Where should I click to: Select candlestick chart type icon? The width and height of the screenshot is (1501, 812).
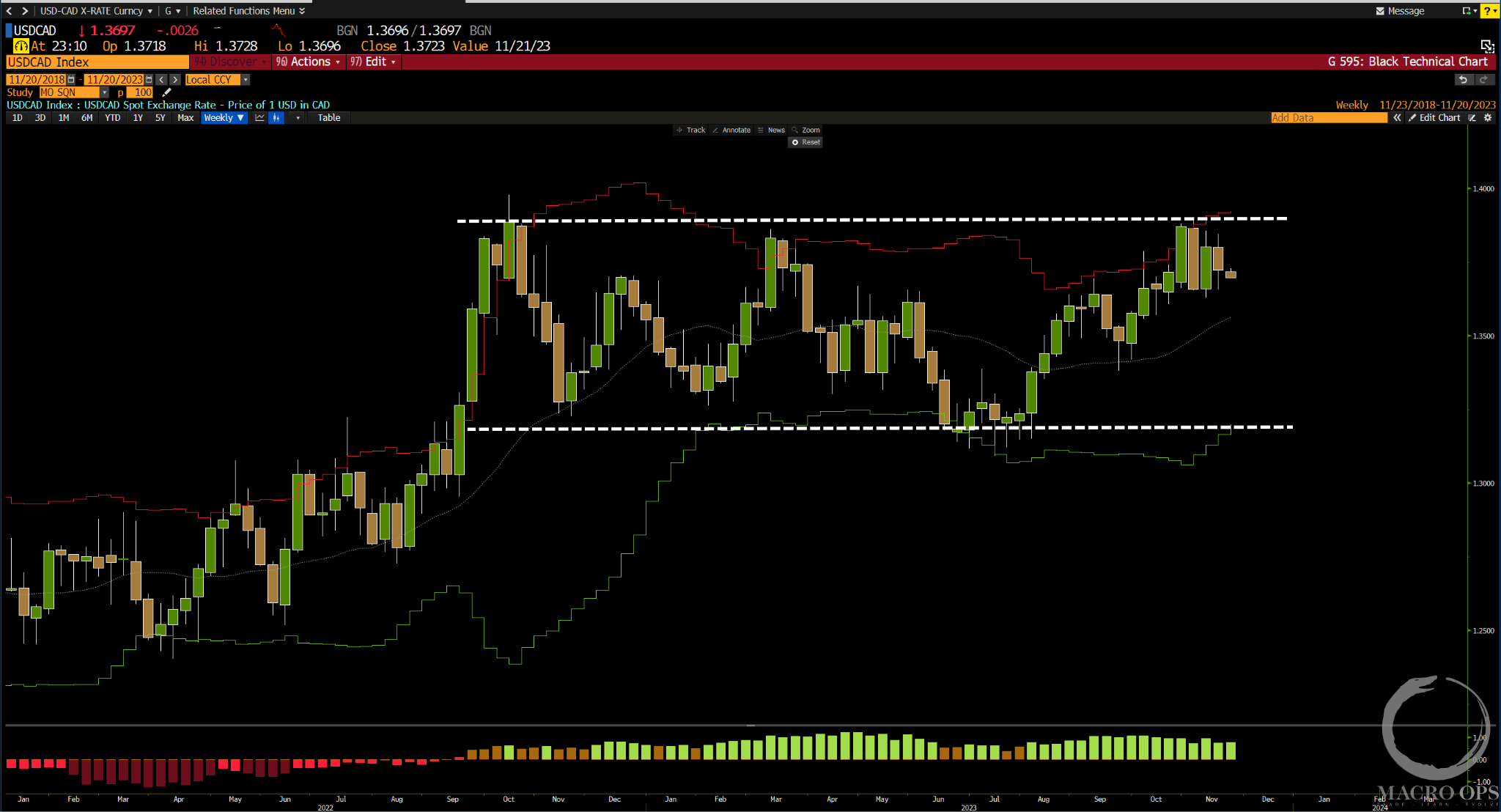coord(276,118)
